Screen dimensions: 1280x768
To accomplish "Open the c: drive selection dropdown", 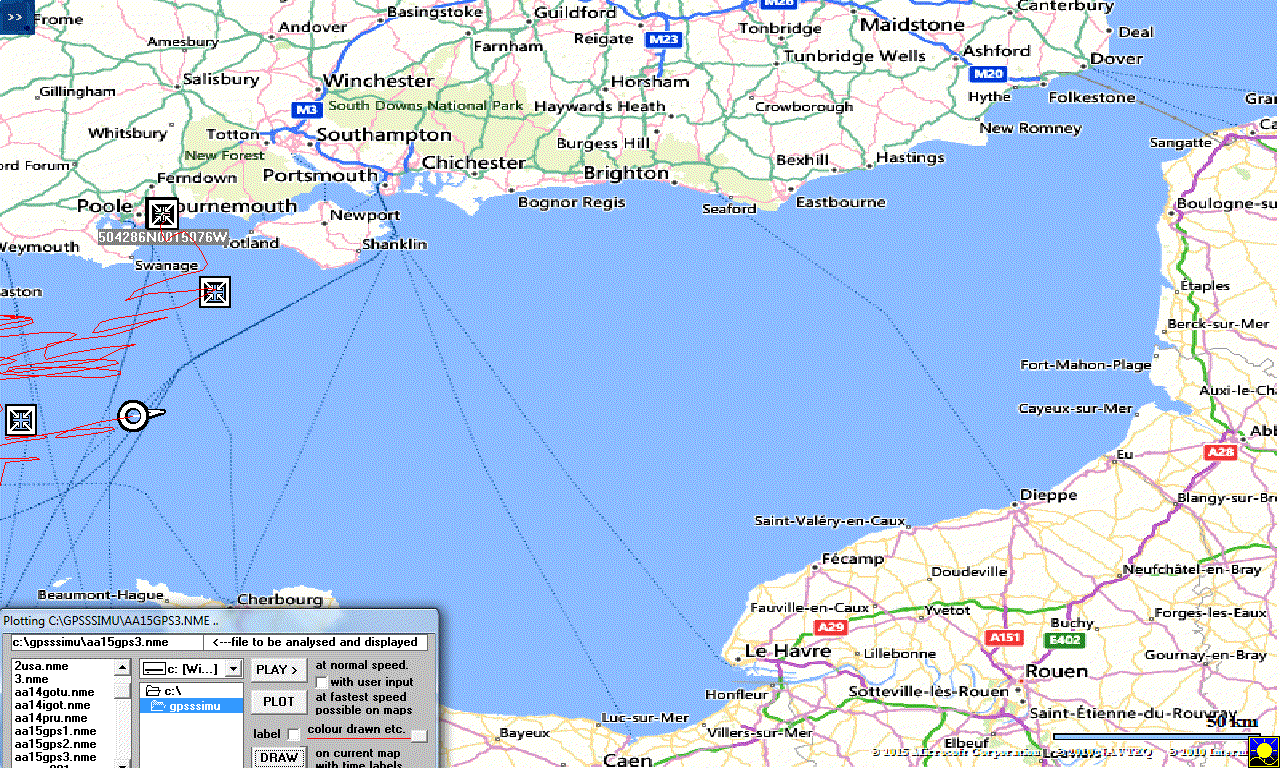I will (x=233, y=668).
